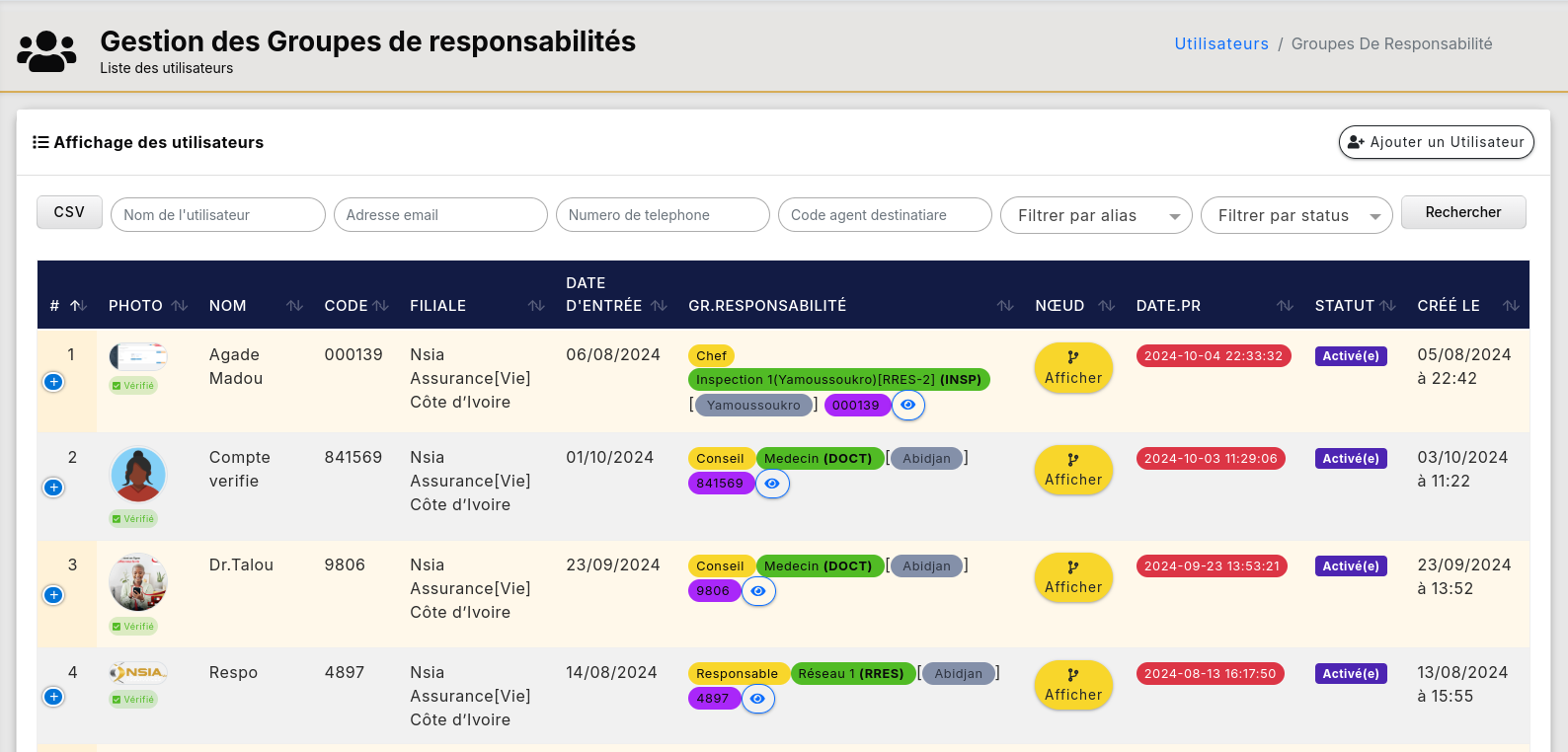Open the Filtrer par alias dropdown
1568x752 pixels.
(1095, 215)
